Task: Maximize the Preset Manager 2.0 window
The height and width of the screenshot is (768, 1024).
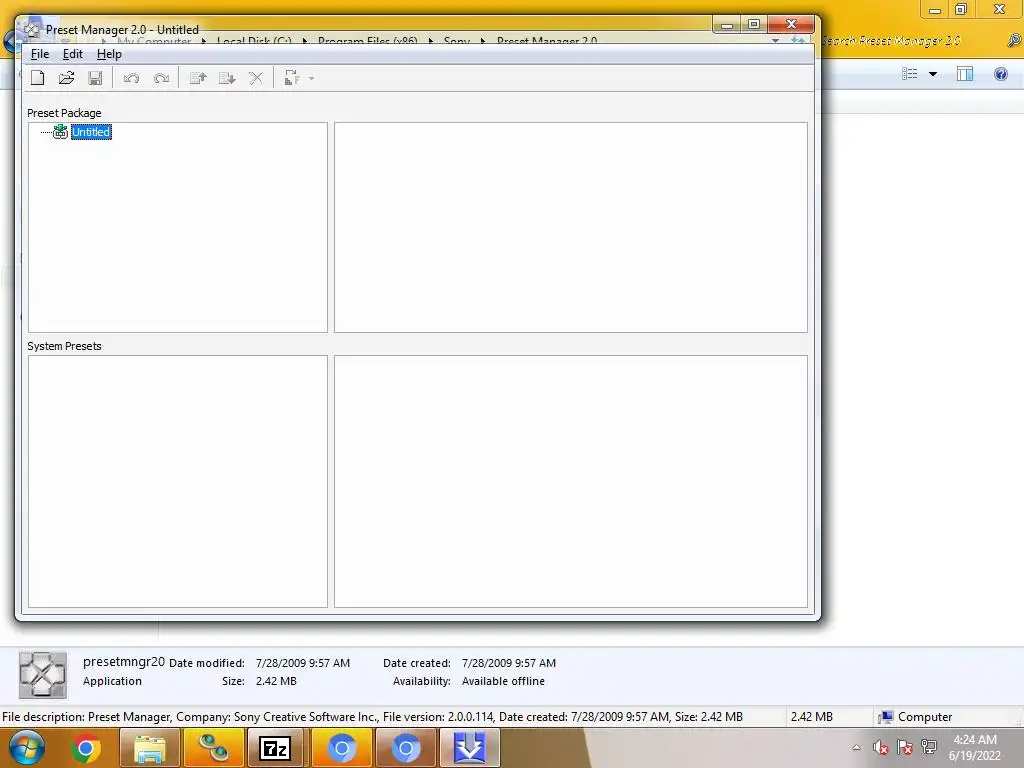Action: tap(754, 24)
